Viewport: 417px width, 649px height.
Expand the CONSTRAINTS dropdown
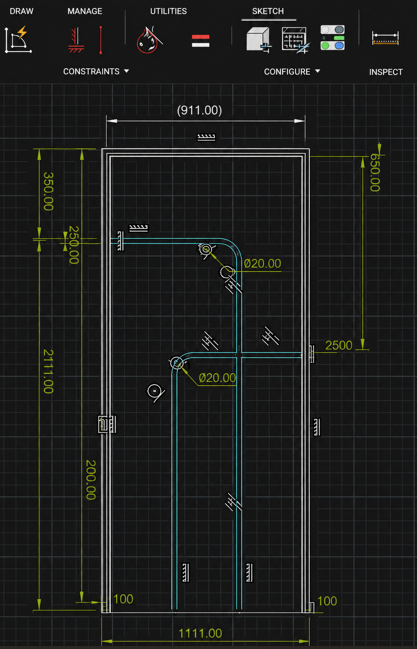point(96,71)
